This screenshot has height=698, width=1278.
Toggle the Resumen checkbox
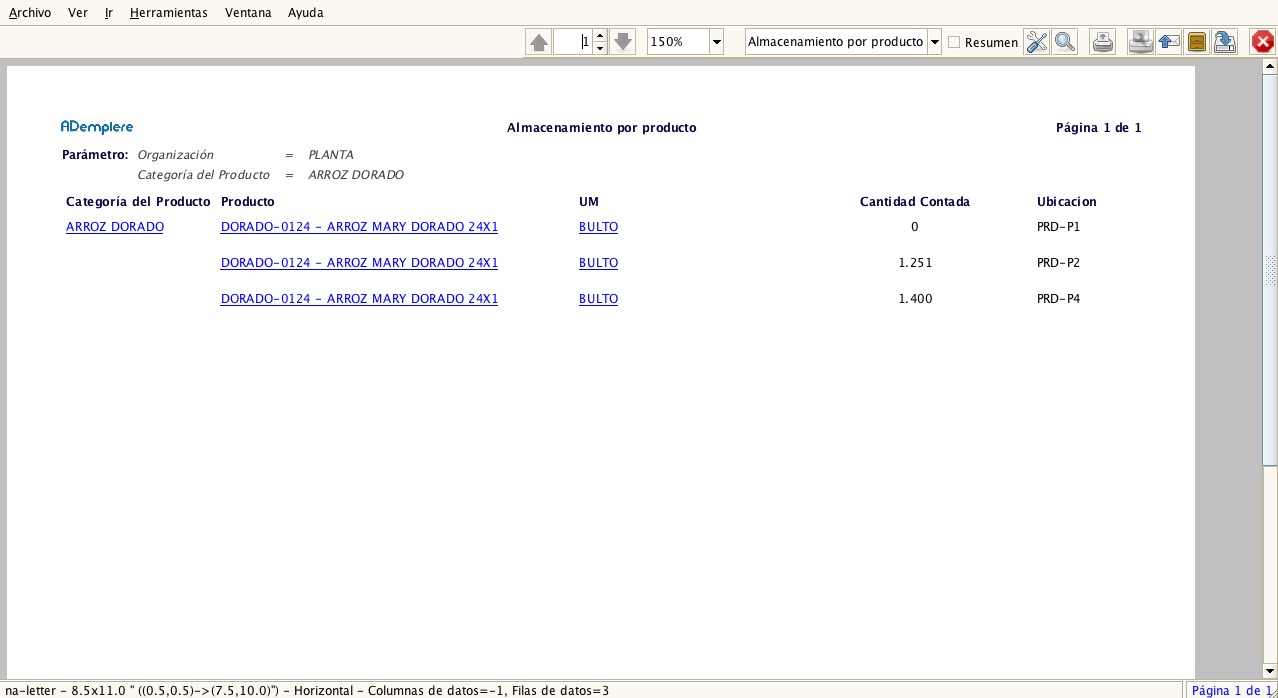pyautogui.click(x=954, y=42)
